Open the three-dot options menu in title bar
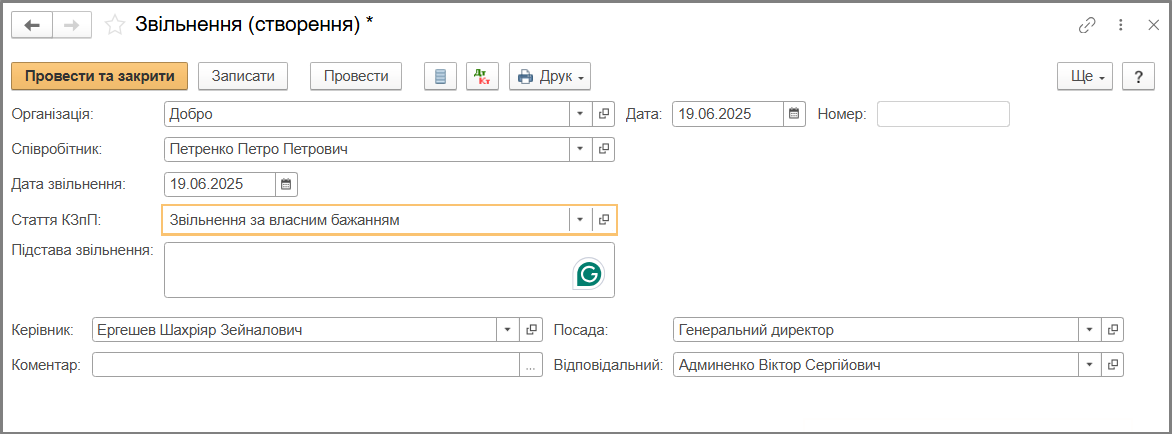 (x=1120, y=25)
